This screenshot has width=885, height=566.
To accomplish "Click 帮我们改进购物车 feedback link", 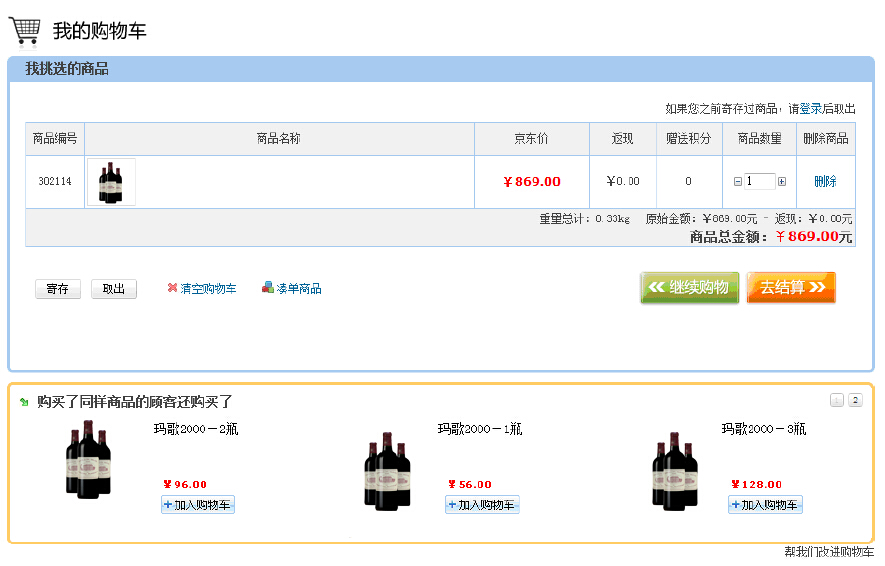I will (x=828, y=552).
